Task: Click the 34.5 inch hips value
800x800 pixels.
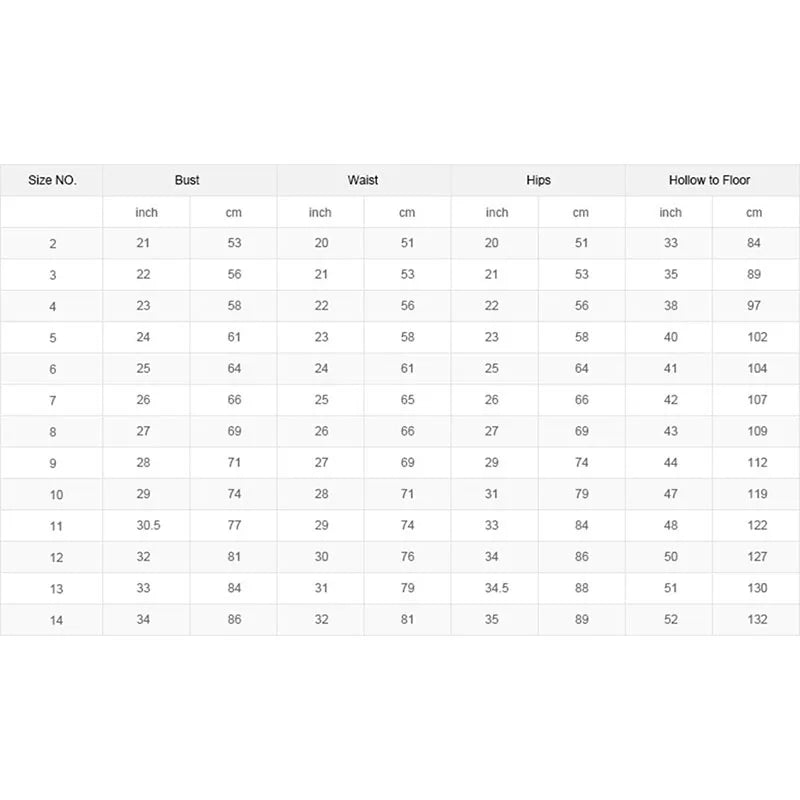Action: click(x=496, y=588)
